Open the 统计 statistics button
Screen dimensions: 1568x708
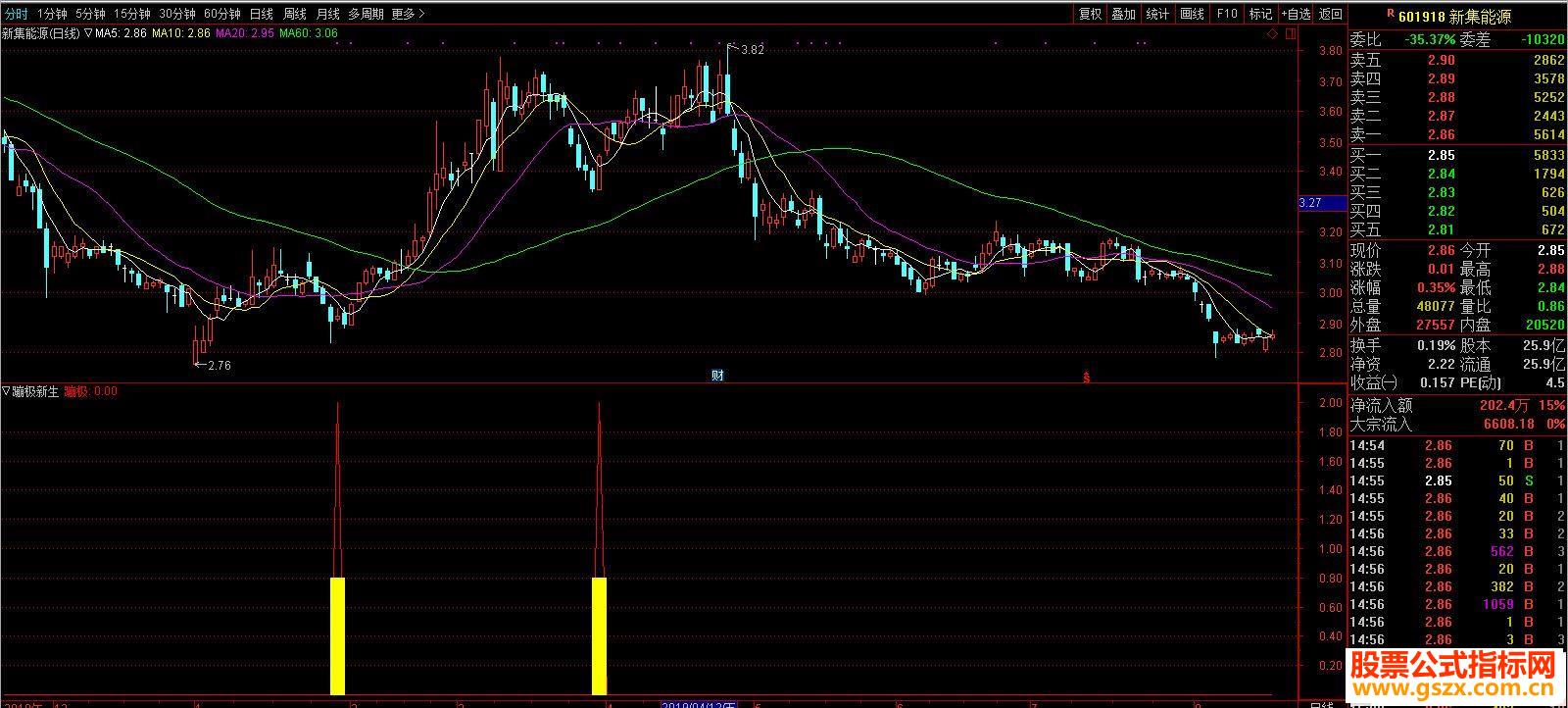point(1157,14)
